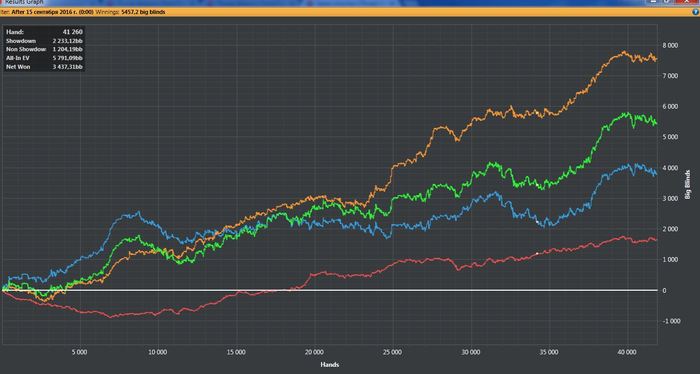Select the Hand: 41 260 legend row

(44, 32)
